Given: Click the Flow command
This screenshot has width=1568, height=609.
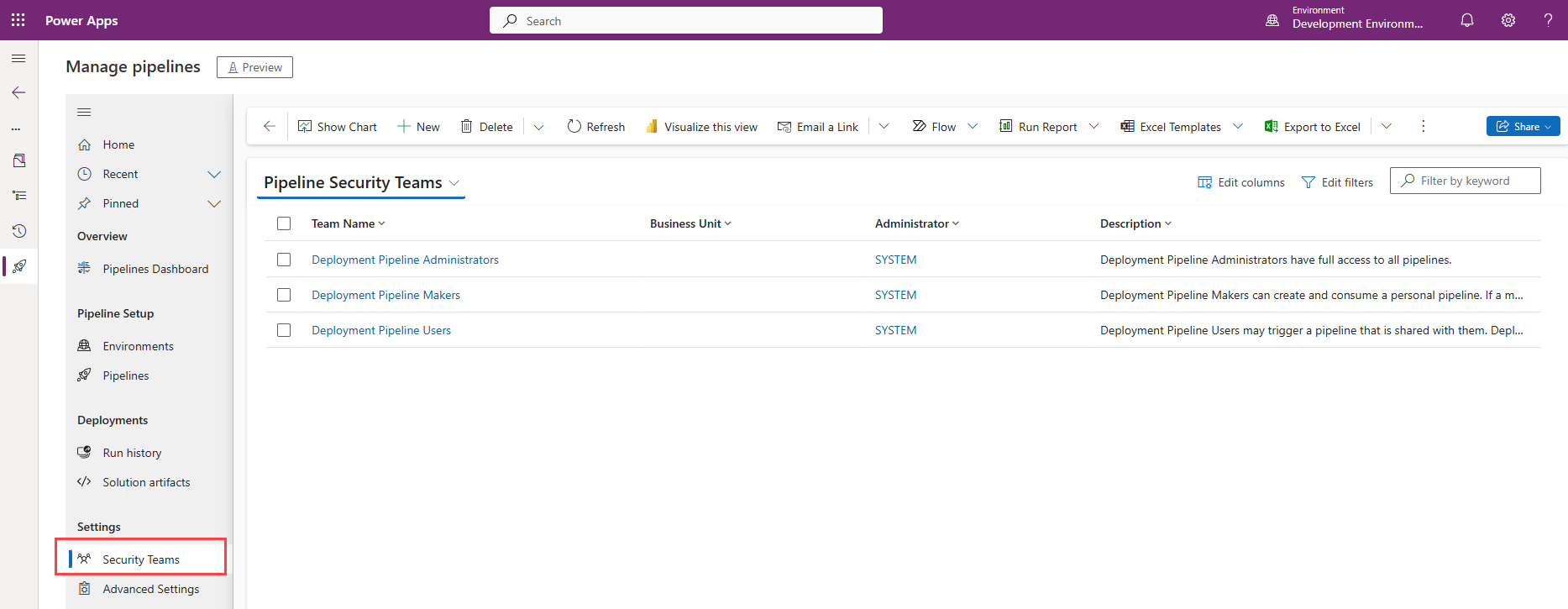Looking at the screenshot, I should point(934,127).
